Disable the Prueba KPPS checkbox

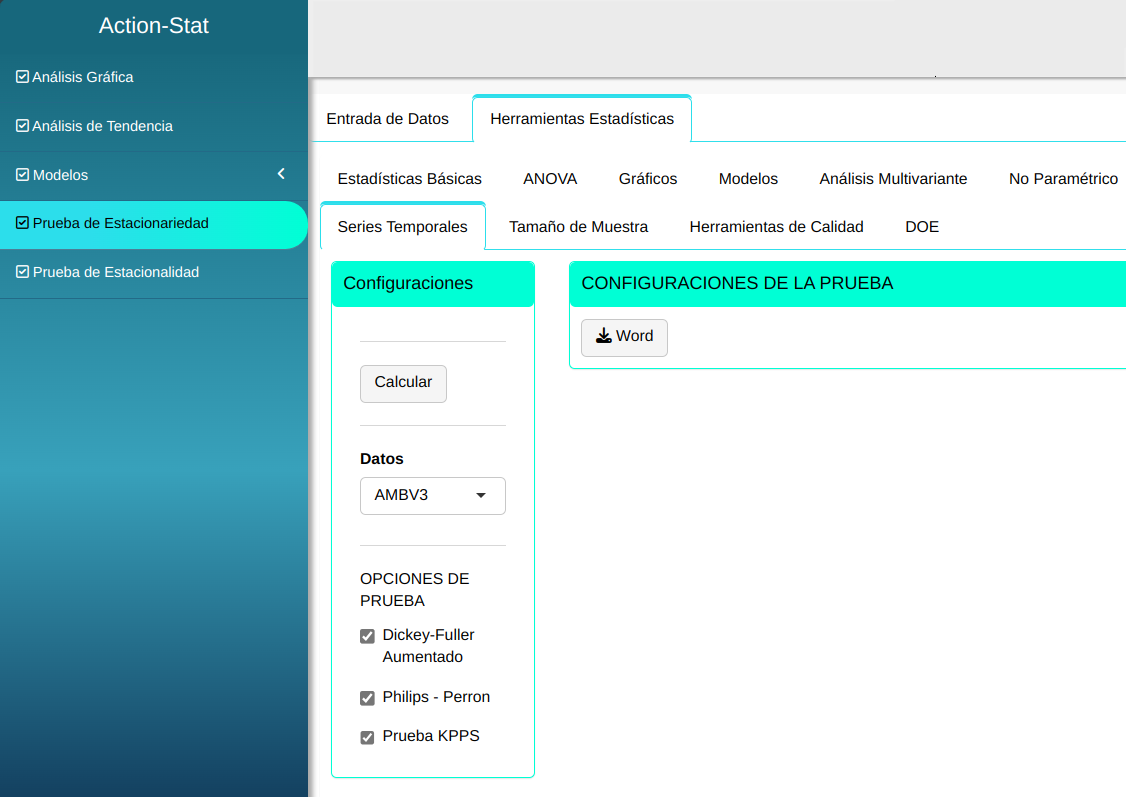coord(367,737)
